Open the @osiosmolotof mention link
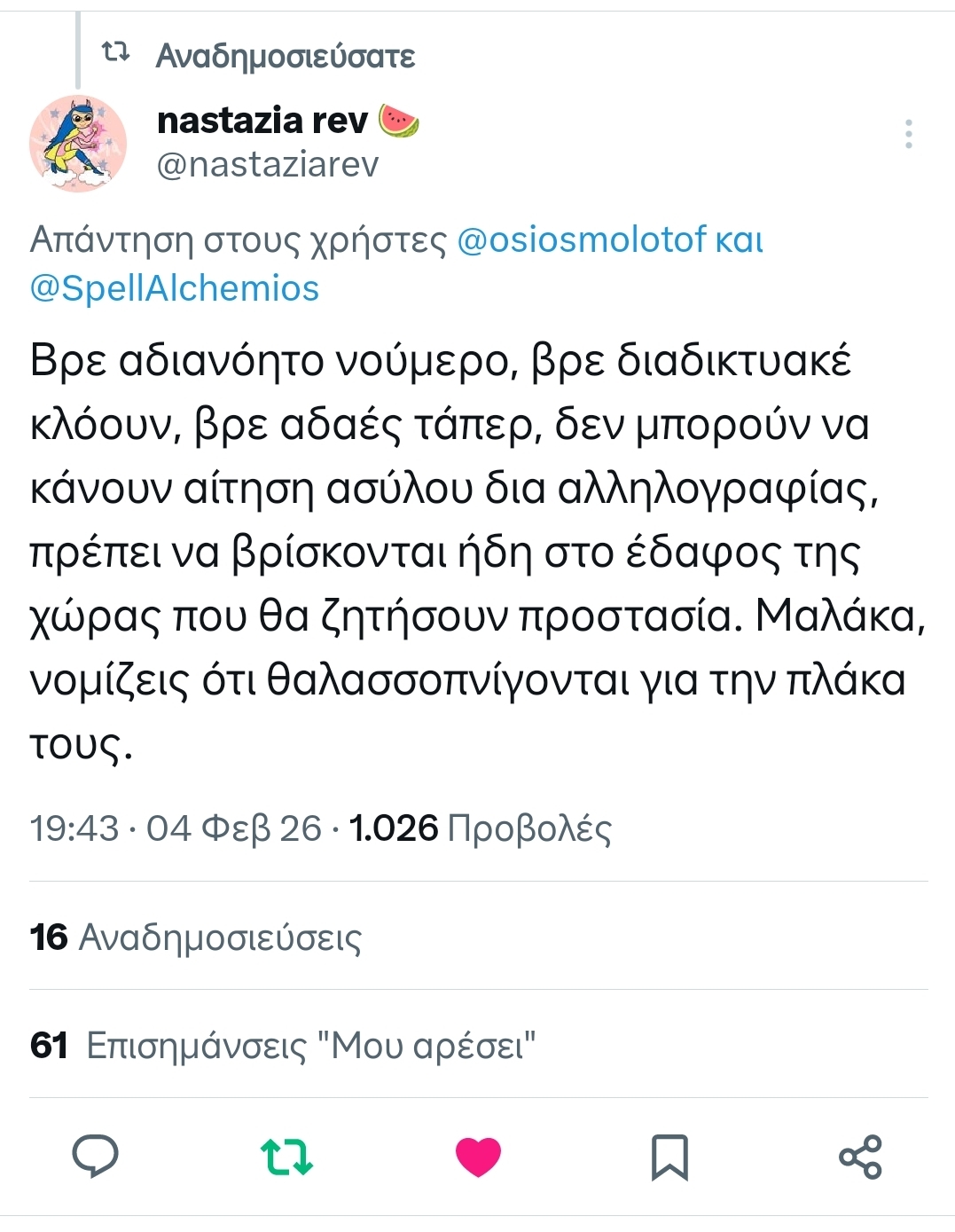This screenshot has width=955, height=1232. (x=581, y=239)
